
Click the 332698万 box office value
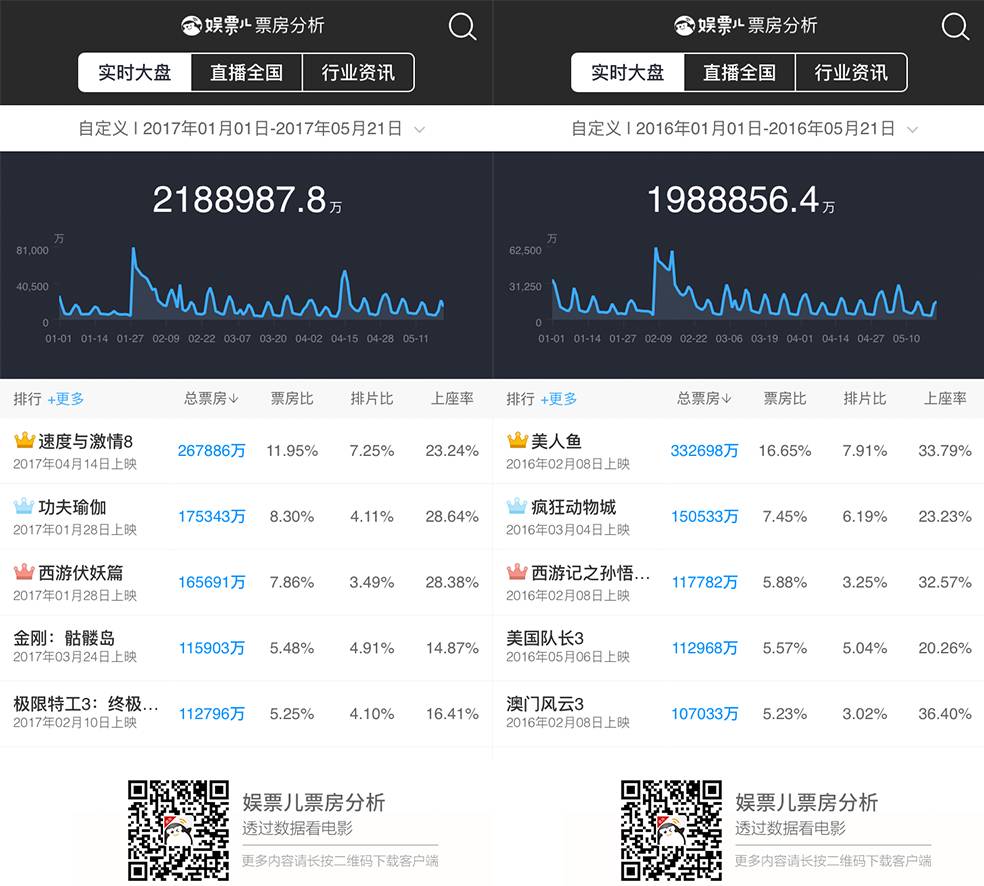704,451
